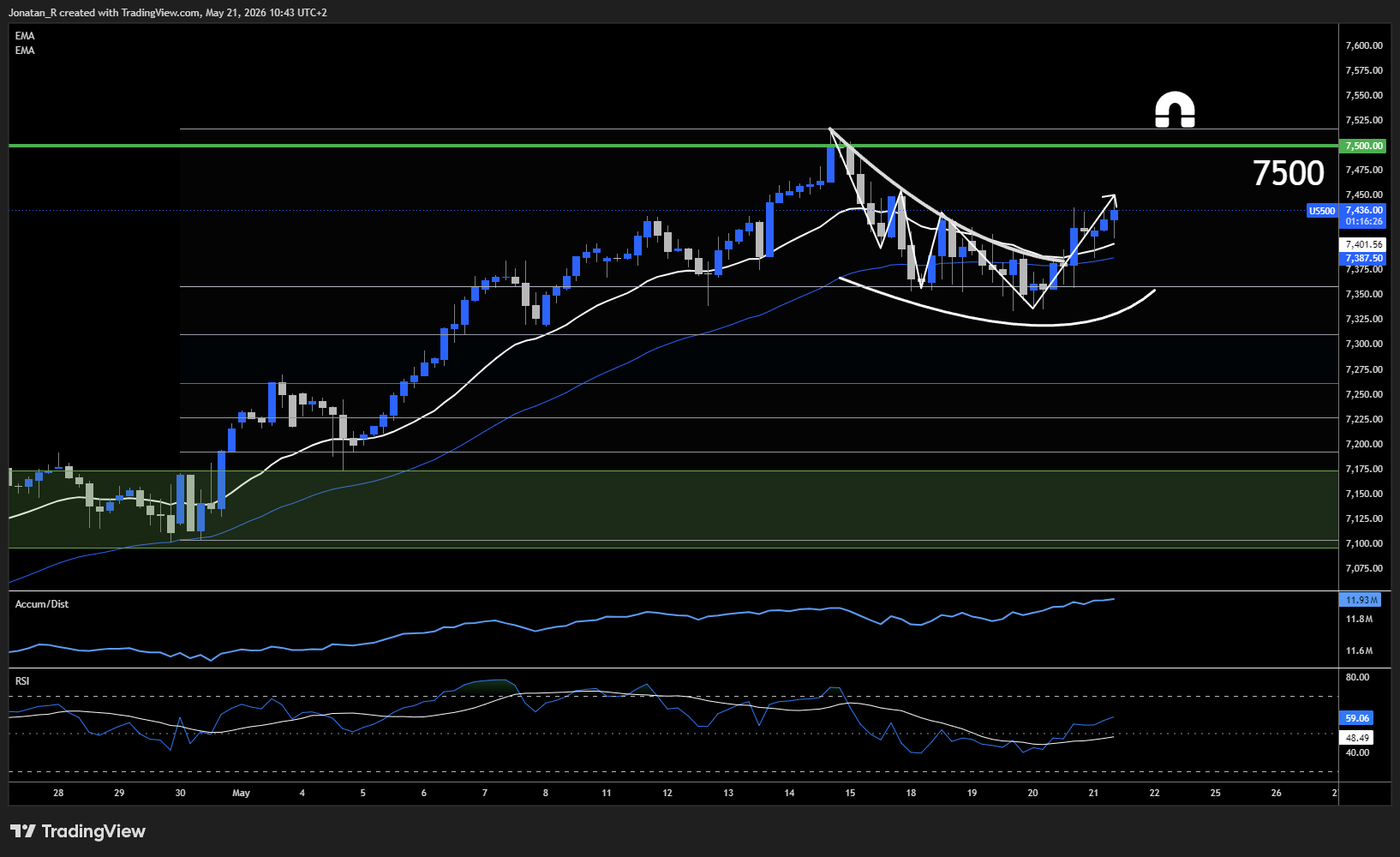Click the 7,600.00 price scale label
1400x857 pixels.
tap(1364, 45)
